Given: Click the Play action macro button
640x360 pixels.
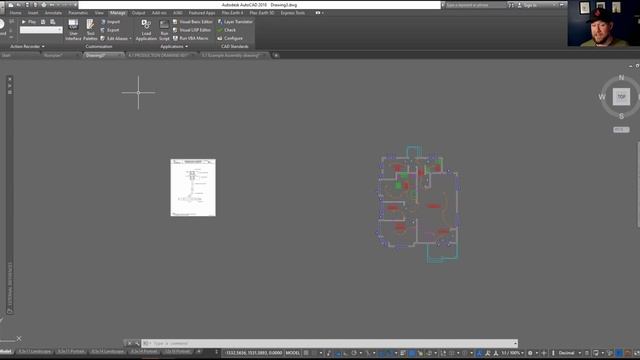Looking at the screenshot, I should coord(29,22).
